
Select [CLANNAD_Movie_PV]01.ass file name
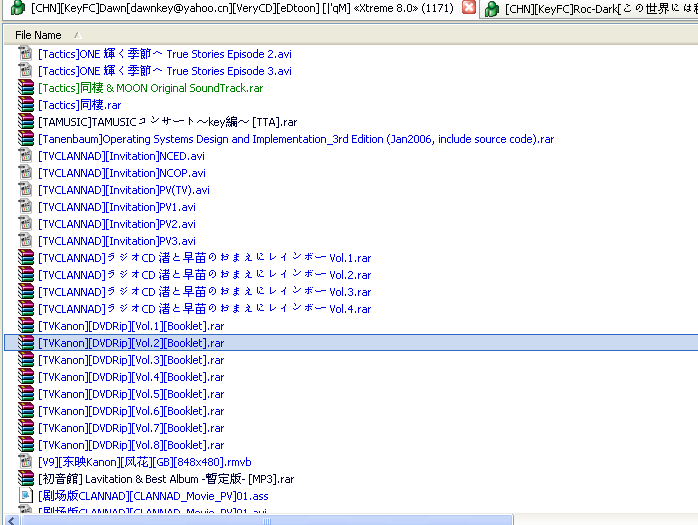pos(153,496)
